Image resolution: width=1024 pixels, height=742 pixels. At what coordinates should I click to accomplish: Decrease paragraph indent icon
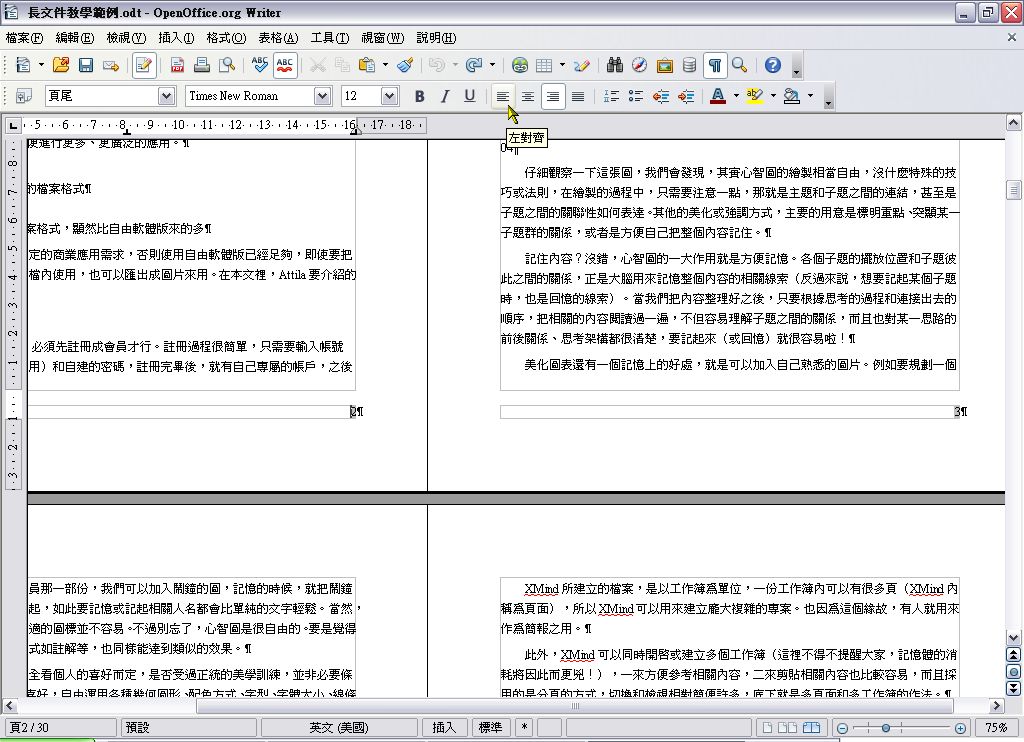click(660, 96)
